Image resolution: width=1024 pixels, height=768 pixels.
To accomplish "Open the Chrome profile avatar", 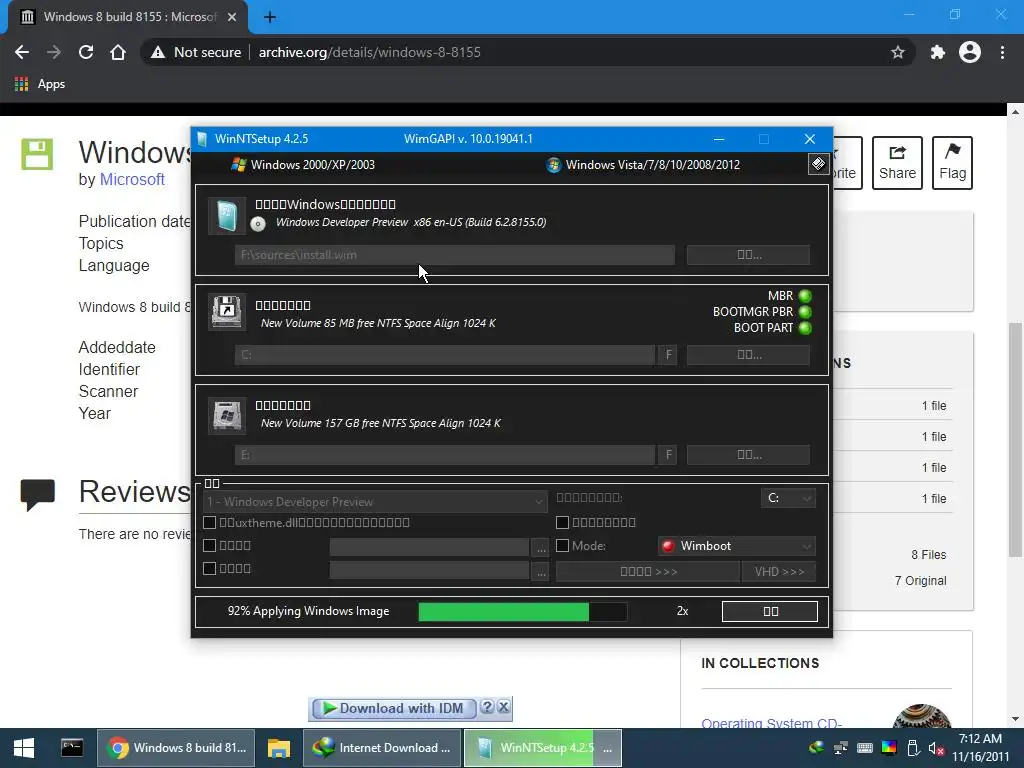I will 970,52.
